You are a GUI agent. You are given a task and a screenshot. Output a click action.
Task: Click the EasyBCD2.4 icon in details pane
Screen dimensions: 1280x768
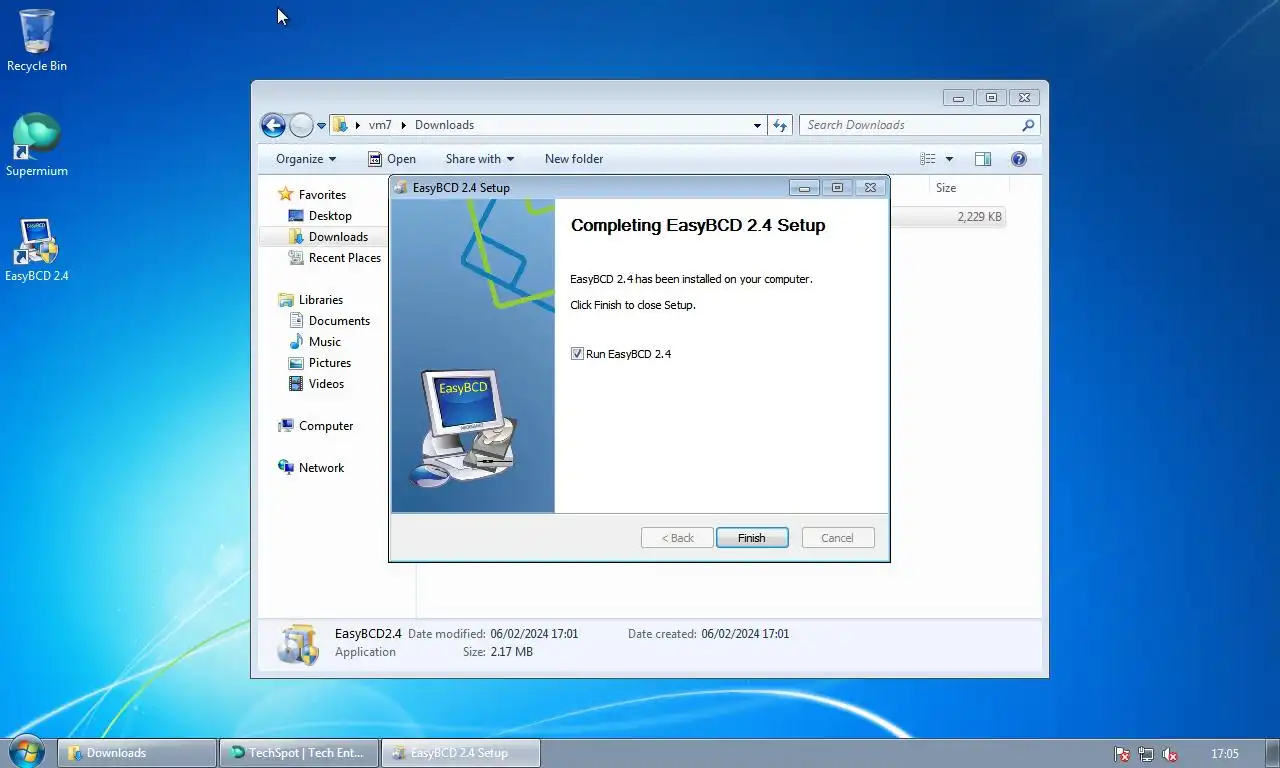pyautogui.click(x=298, y=644)
